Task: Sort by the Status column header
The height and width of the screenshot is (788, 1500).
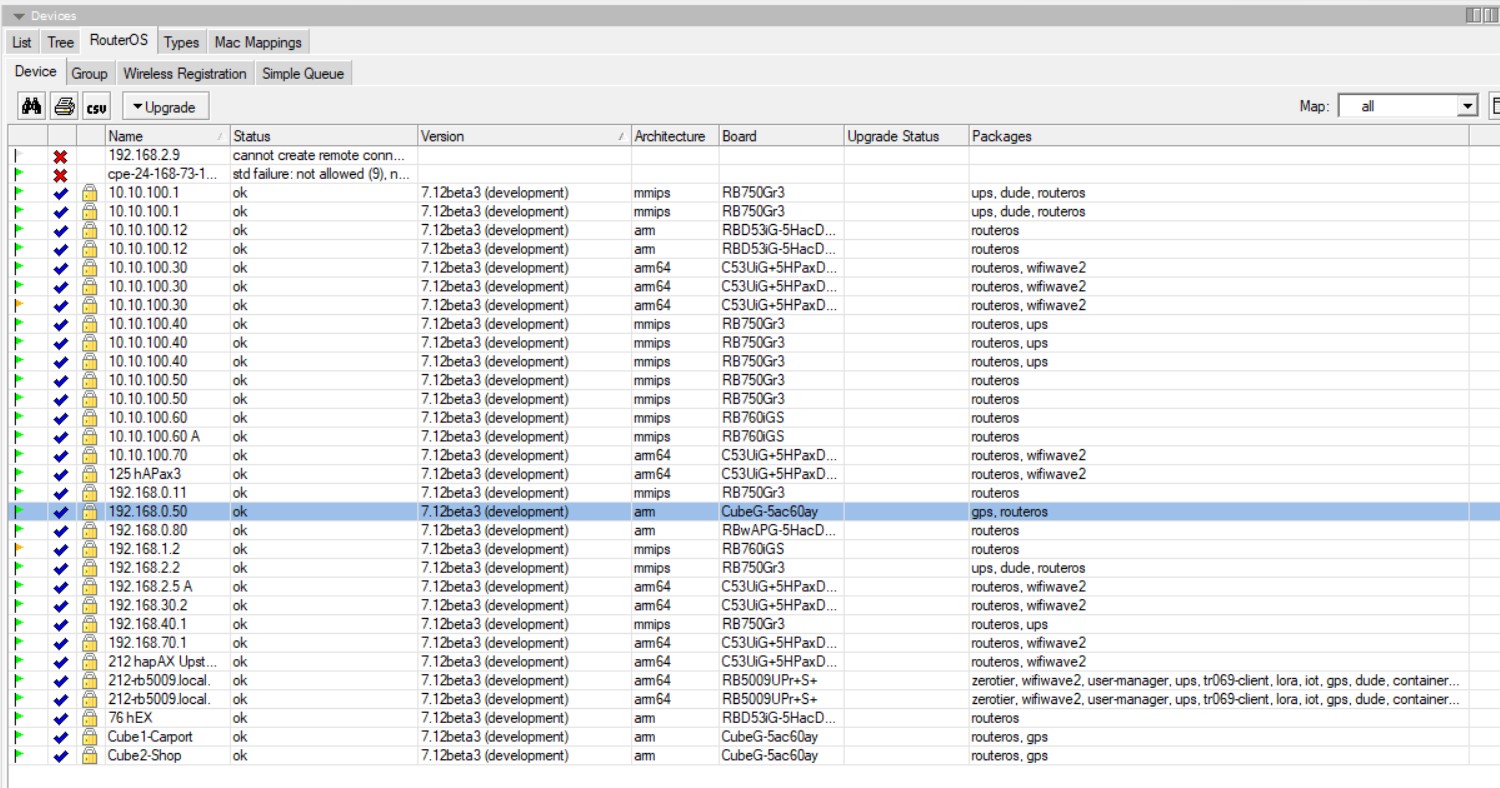Action: (323, 136)
